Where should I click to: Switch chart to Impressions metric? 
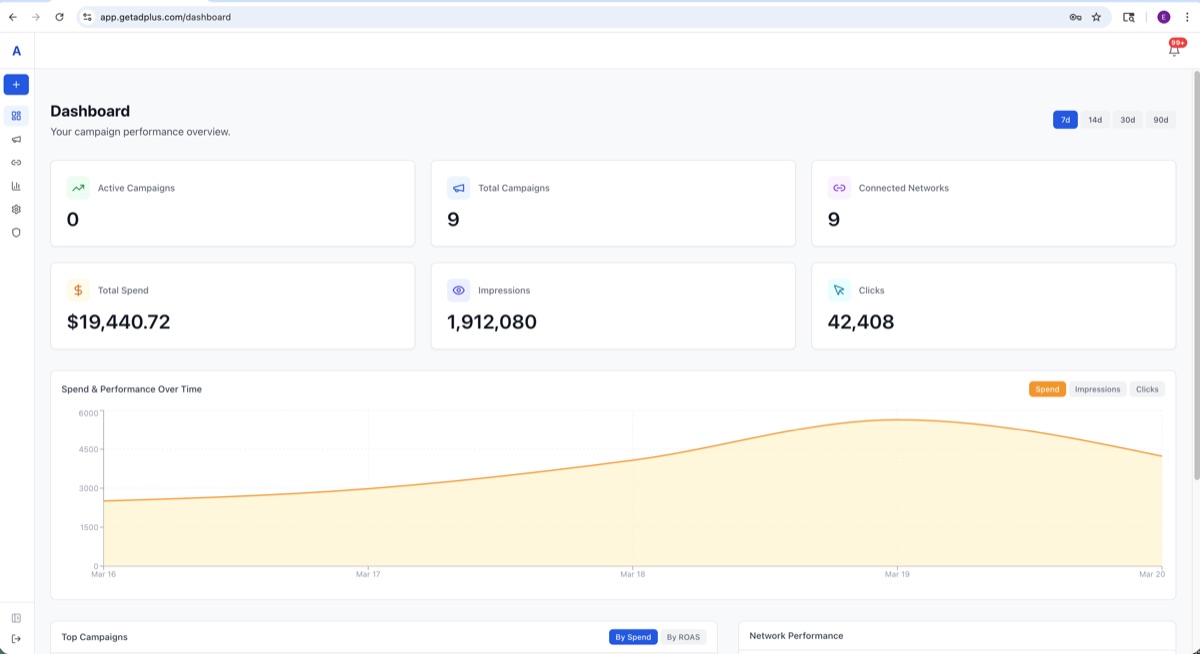pyautogui.click(x=1097, y=389)
